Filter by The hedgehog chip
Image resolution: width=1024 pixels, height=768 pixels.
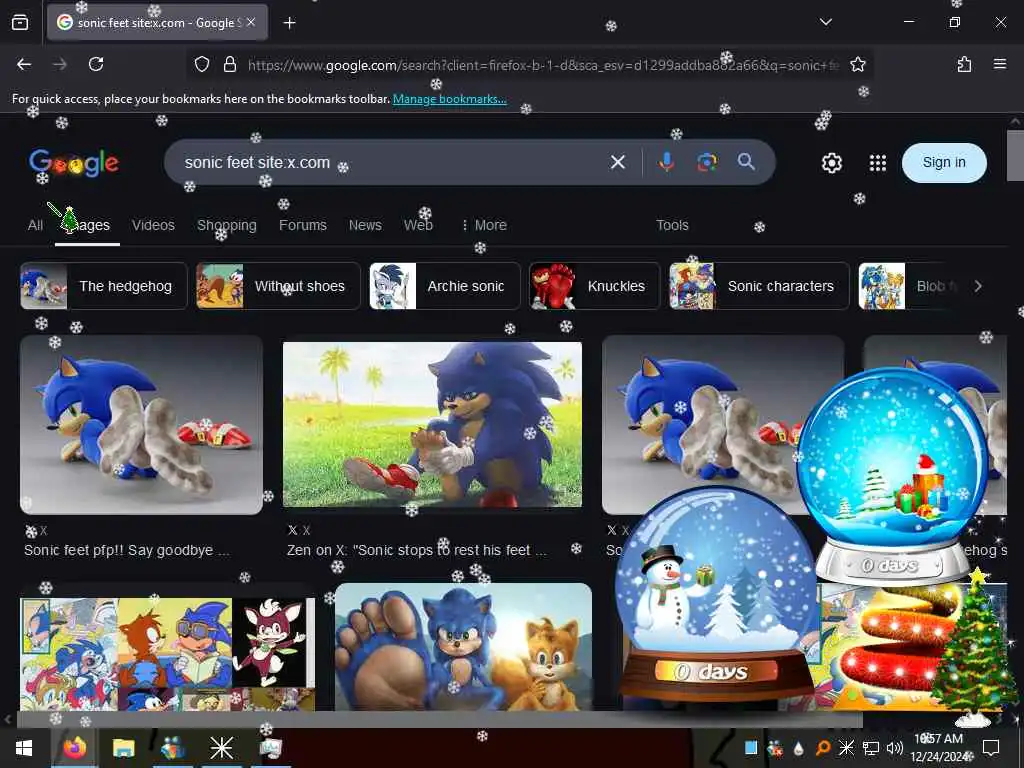[x=104, y=286]
